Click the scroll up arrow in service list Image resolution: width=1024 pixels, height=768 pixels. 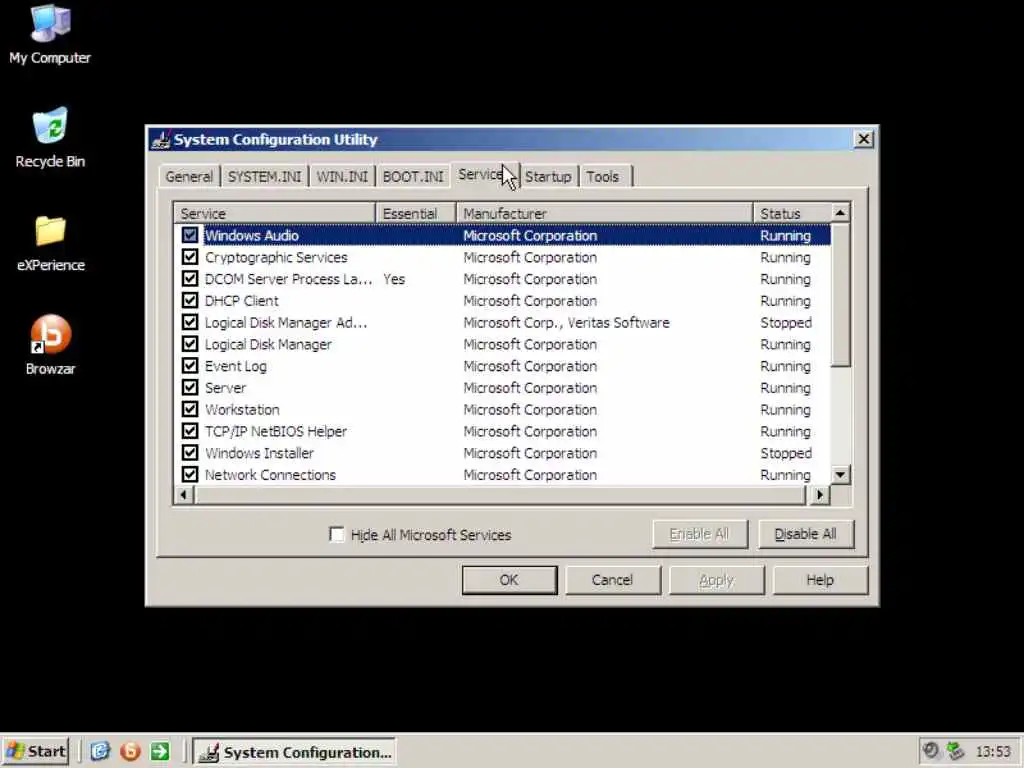pyautogui.click(x=840, y=213)
